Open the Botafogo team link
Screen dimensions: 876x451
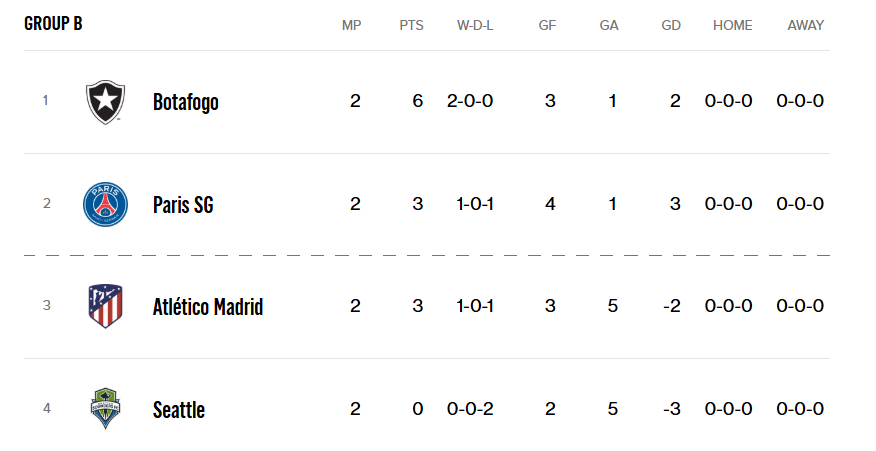[185, 102]
